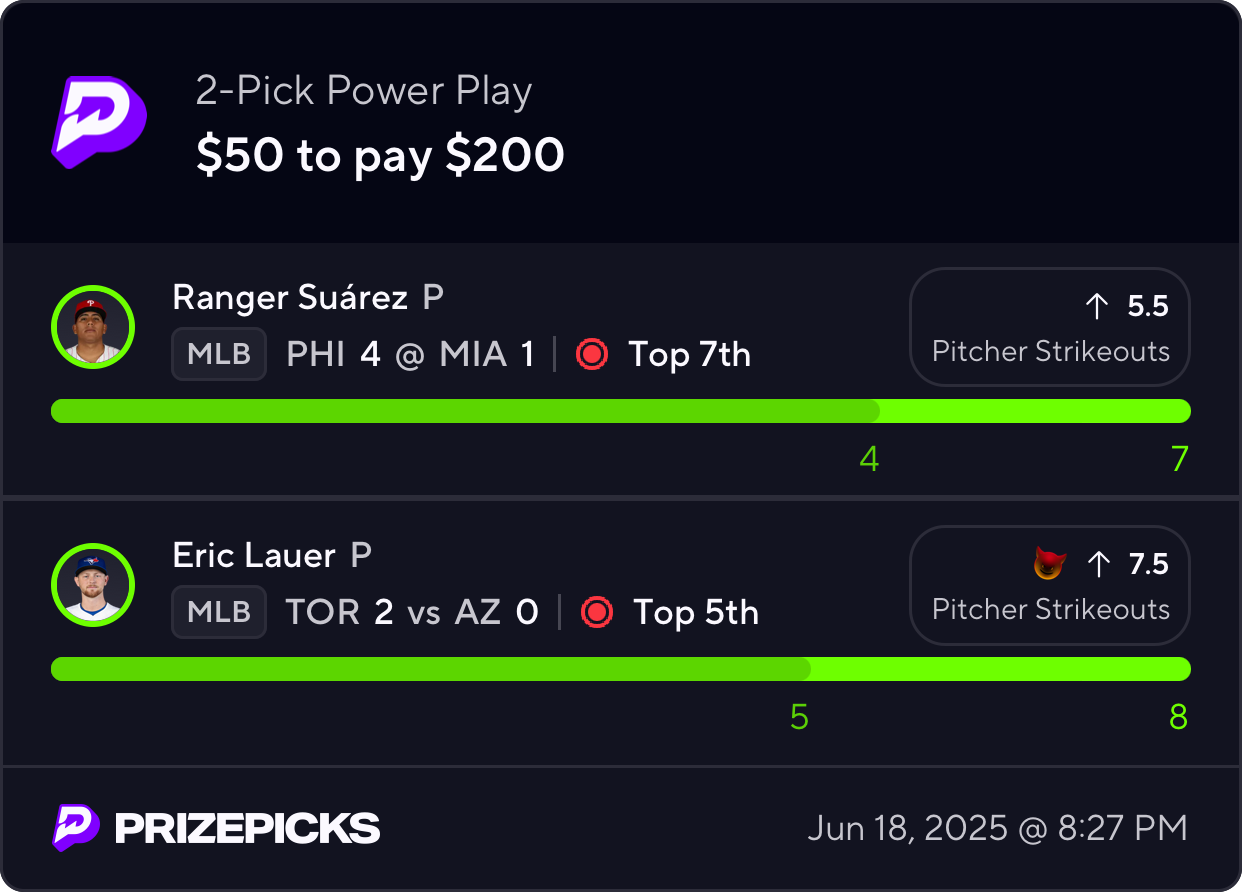Screen dimensions: 1242x893
Task: Click Eric Lauer's player headshot
Action: (92, 584)
